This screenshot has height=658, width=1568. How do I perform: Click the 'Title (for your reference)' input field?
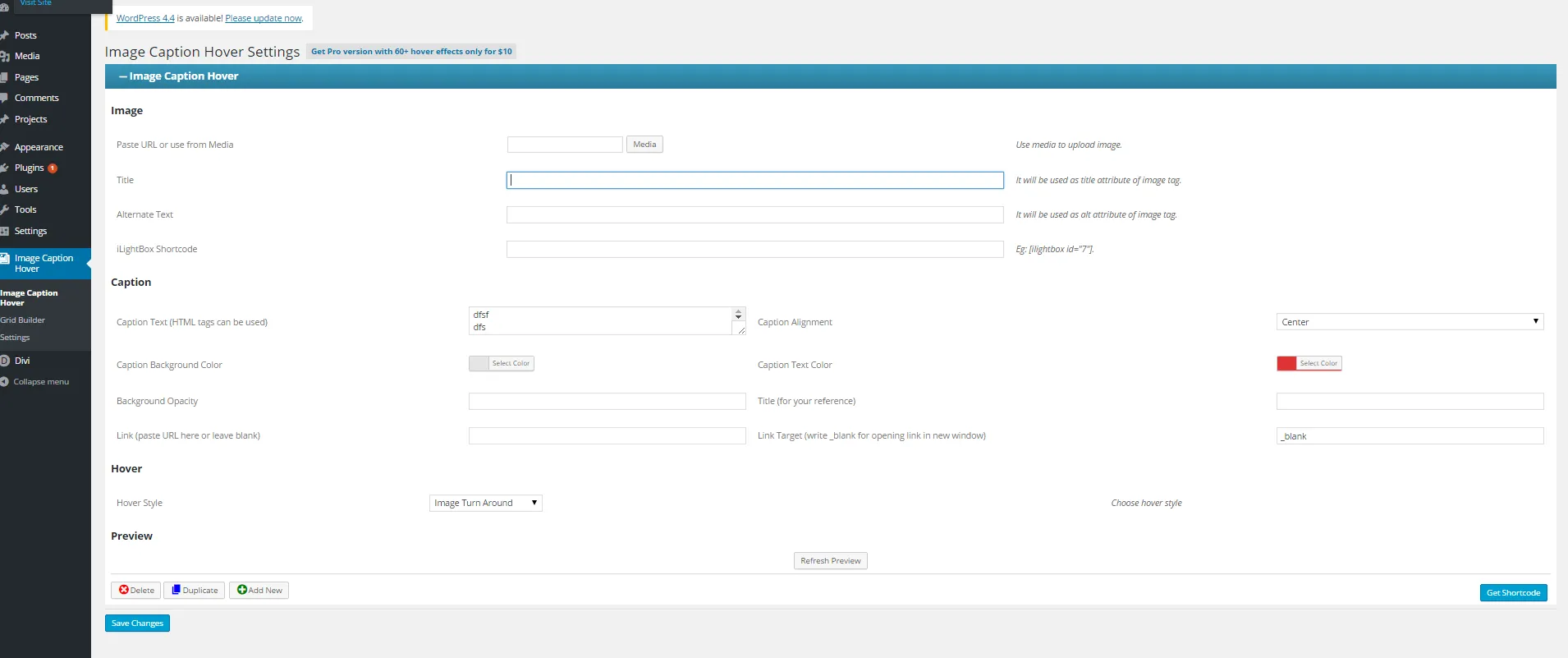pyautogui.click(x=1410, y=401)
